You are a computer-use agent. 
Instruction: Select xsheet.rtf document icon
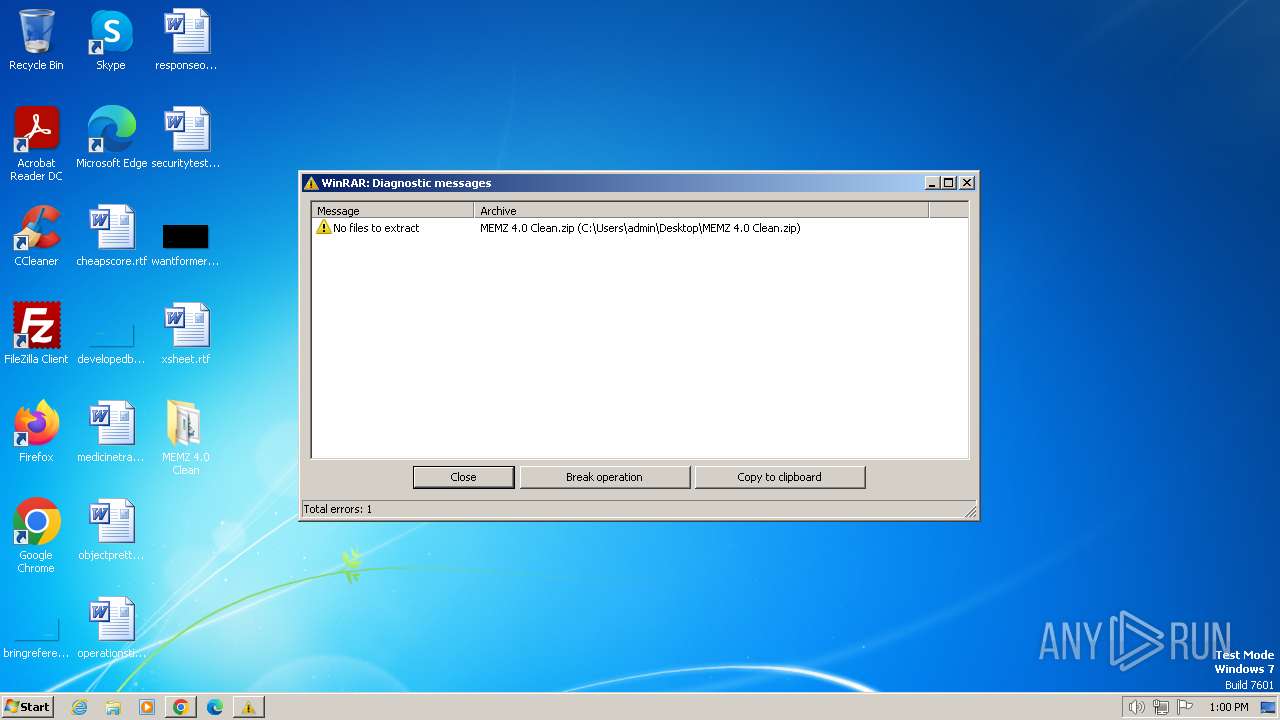pyautogui.click(x=186, y=333)
